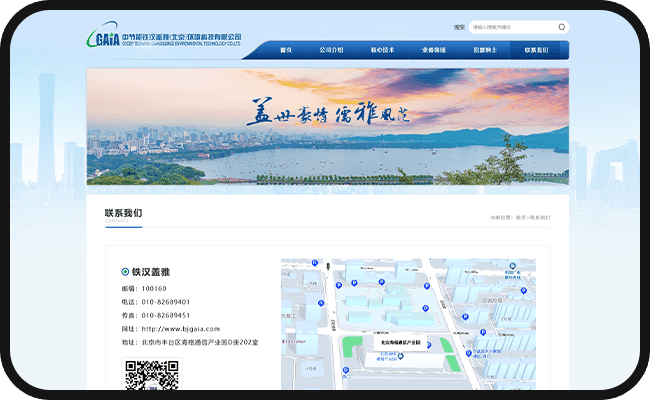The height and width of the screenshot is (400, 650).
Task: Click the QR code image
Action: coord(150,376)
